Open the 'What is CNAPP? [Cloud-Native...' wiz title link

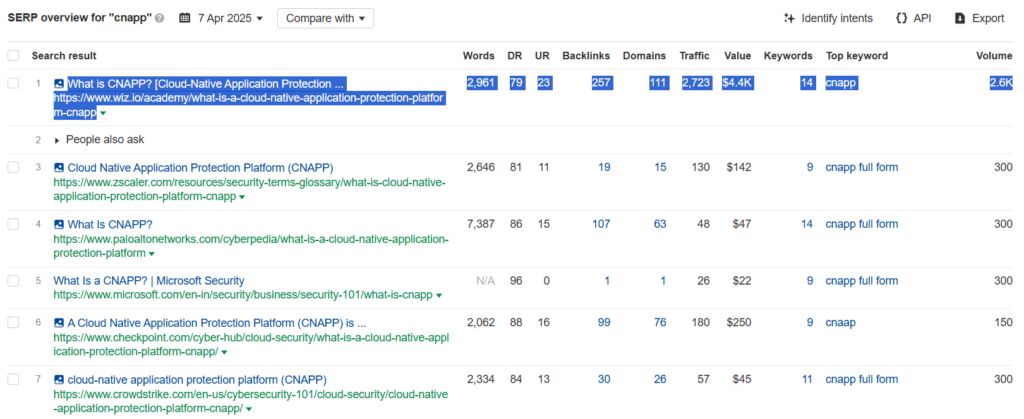pos(206,84)
